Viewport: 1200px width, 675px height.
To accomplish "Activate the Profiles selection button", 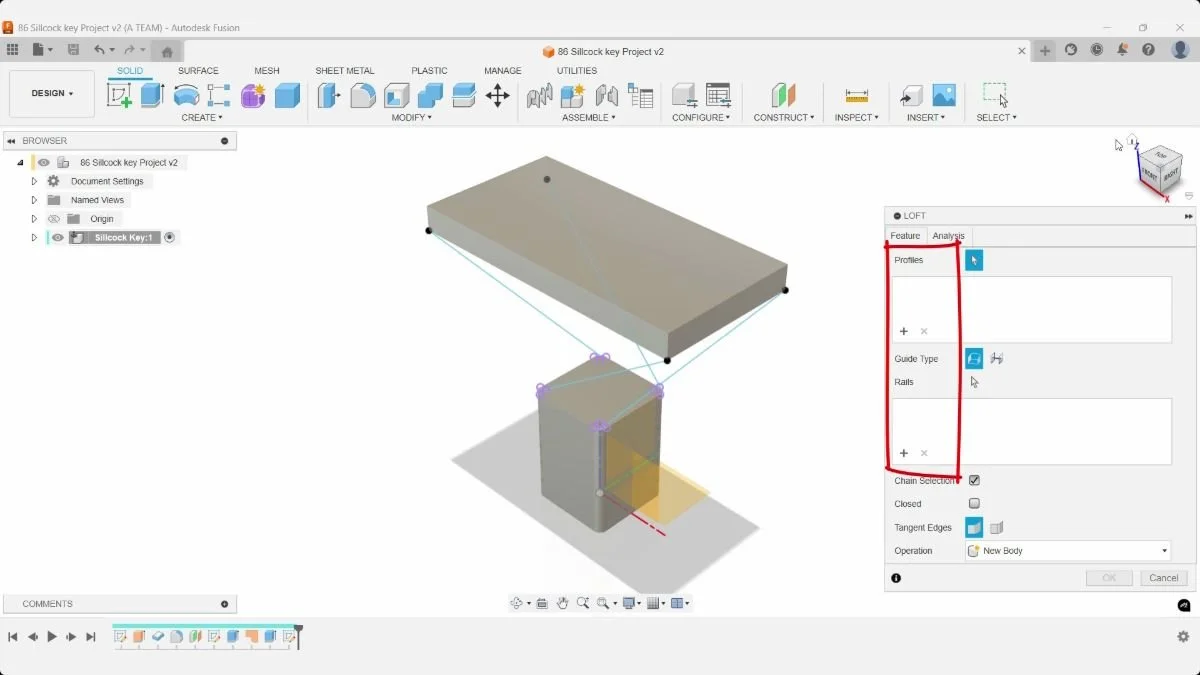I will 974,260.
